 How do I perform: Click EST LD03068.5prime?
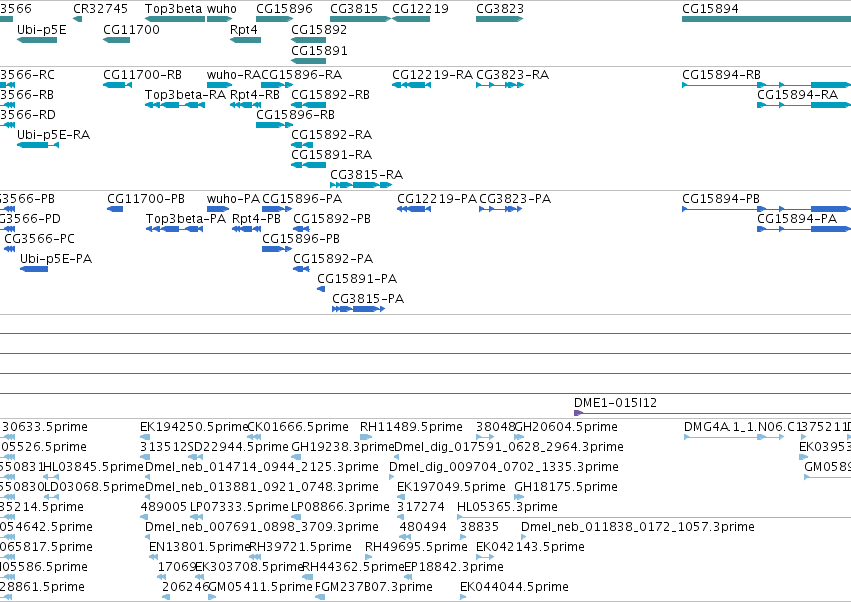click(50, 497)
